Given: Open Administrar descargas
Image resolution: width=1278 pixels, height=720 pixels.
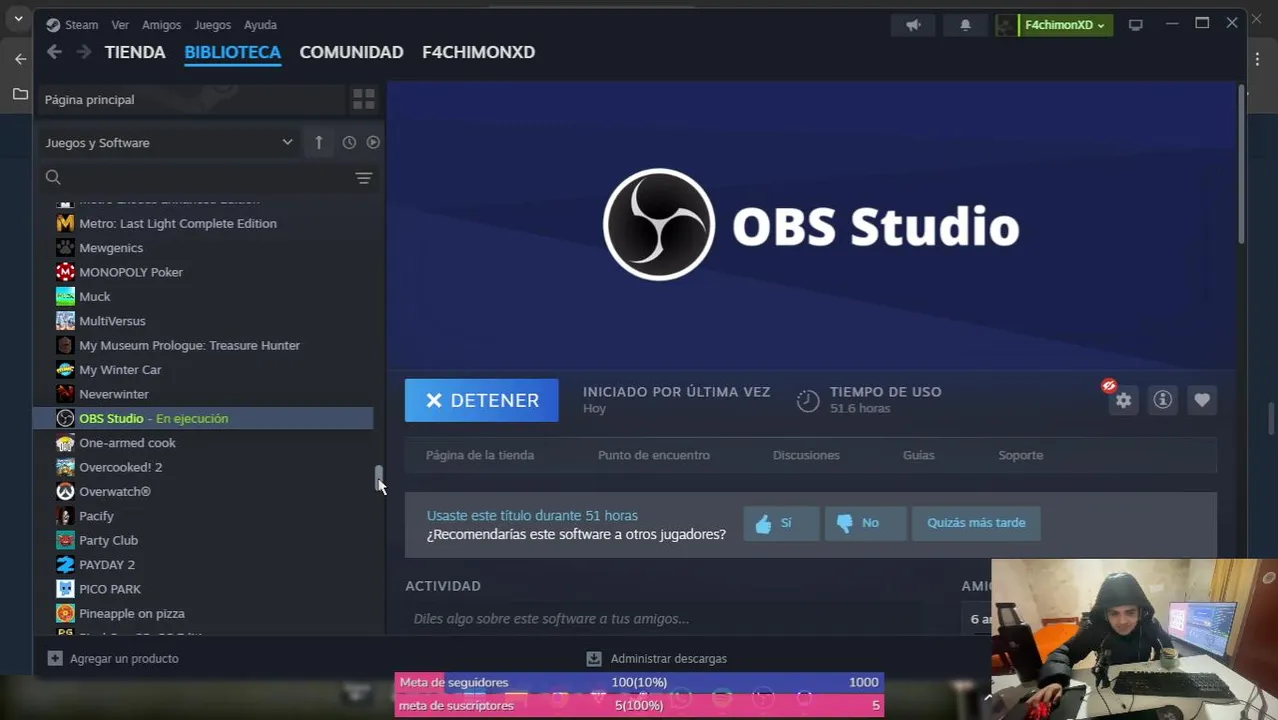Looking at the screenshot, I should [x=656, y=659].
